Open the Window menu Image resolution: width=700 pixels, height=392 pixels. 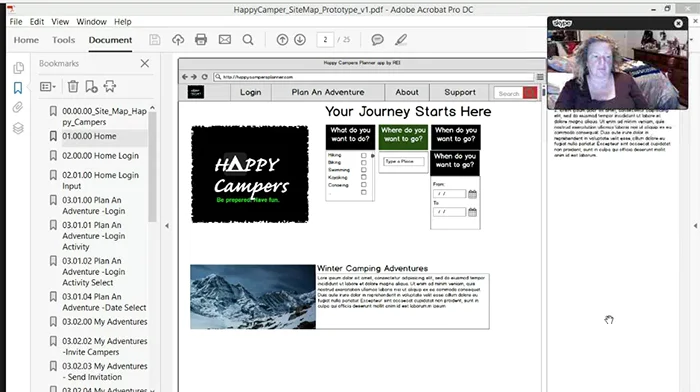coord(91,21)
